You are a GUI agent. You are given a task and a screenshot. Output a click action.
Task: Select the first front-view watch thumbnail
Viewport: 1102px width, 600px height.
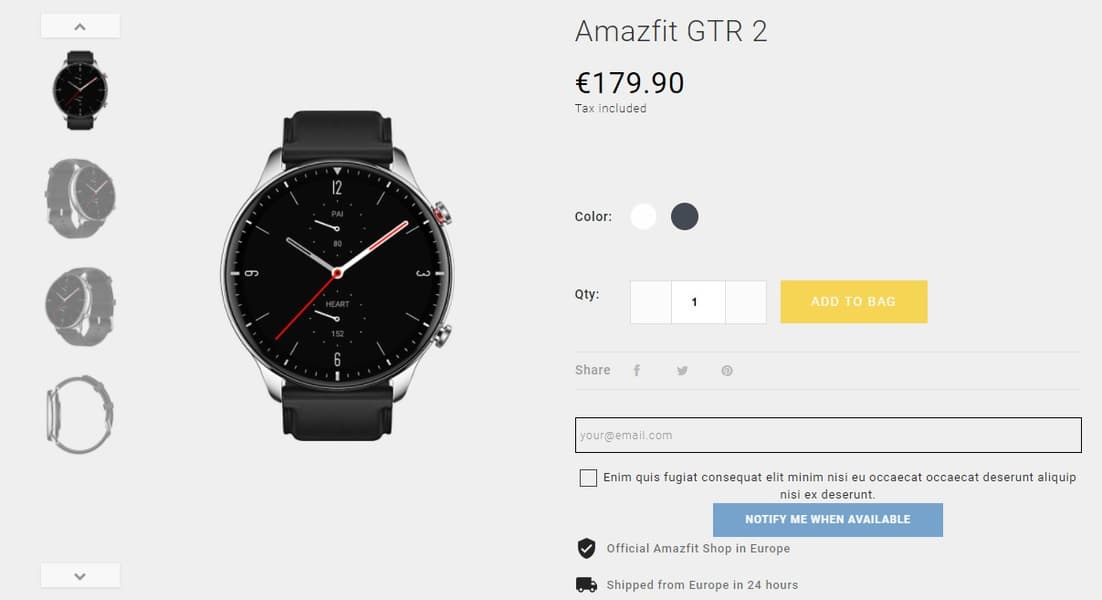[80, 90]
